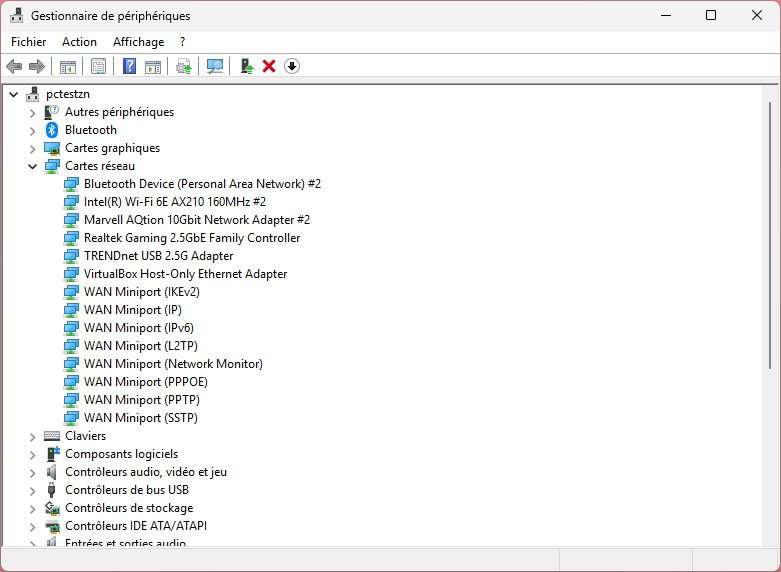Select WAN Miniport (PPPOE)
The width and height of the screenshot is (781, 572).
click(145, 382)
